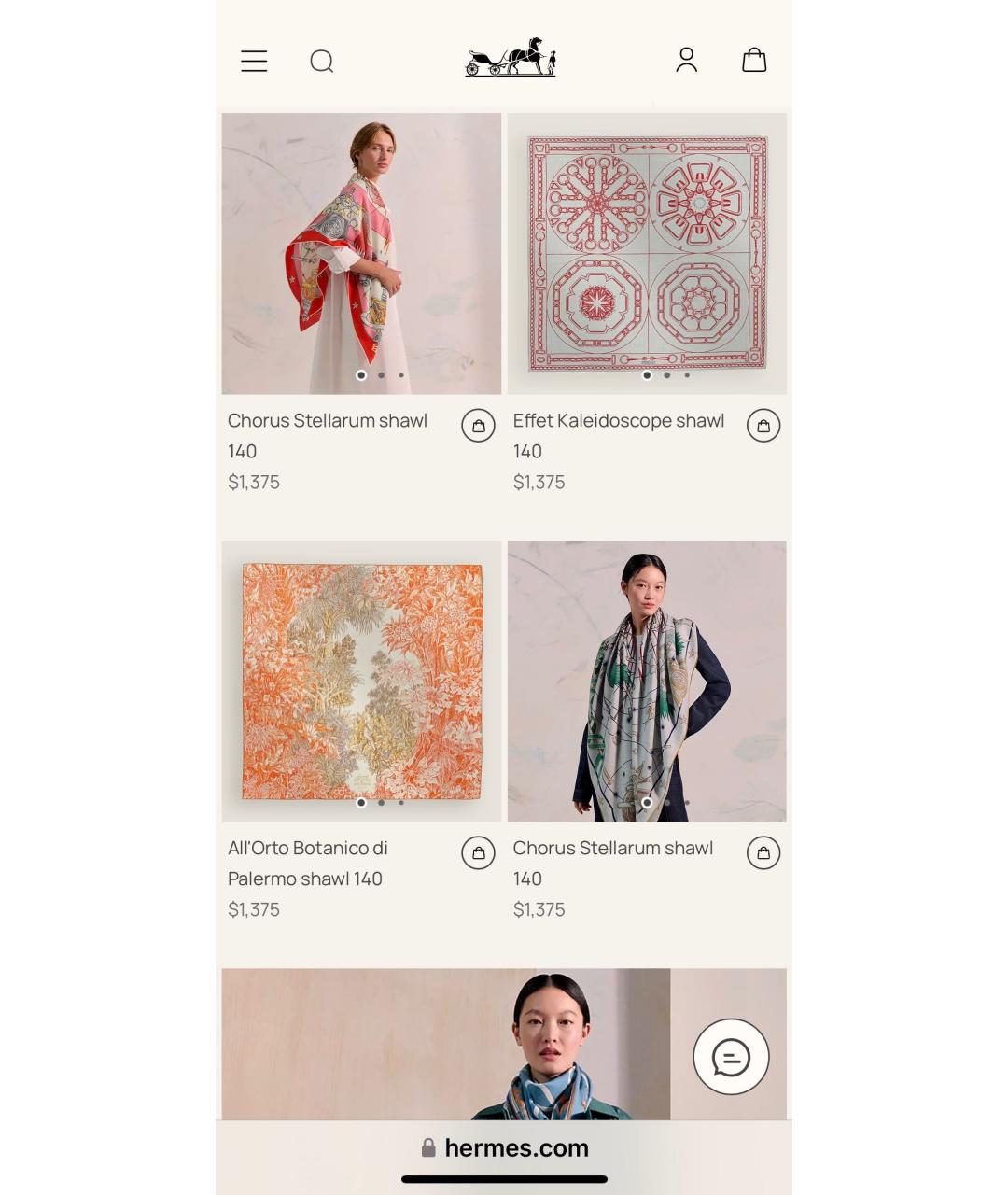Open Effet Kaleidoscope shawl 140 product link
Image resolution: width=1008 pixels, height=1195 pixels.
[618, 435]
